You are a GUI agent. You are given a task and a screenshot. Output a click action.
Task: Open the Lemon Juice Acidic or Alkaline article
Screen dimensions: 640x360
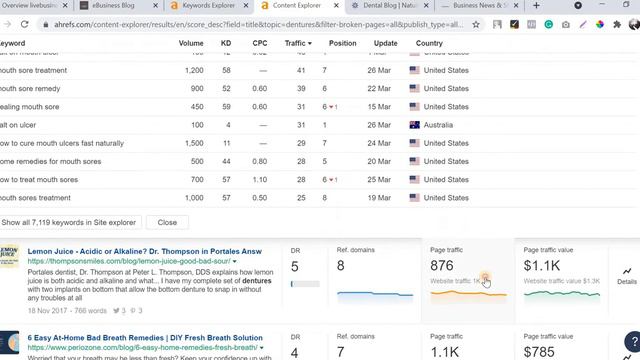pos(144,251)
